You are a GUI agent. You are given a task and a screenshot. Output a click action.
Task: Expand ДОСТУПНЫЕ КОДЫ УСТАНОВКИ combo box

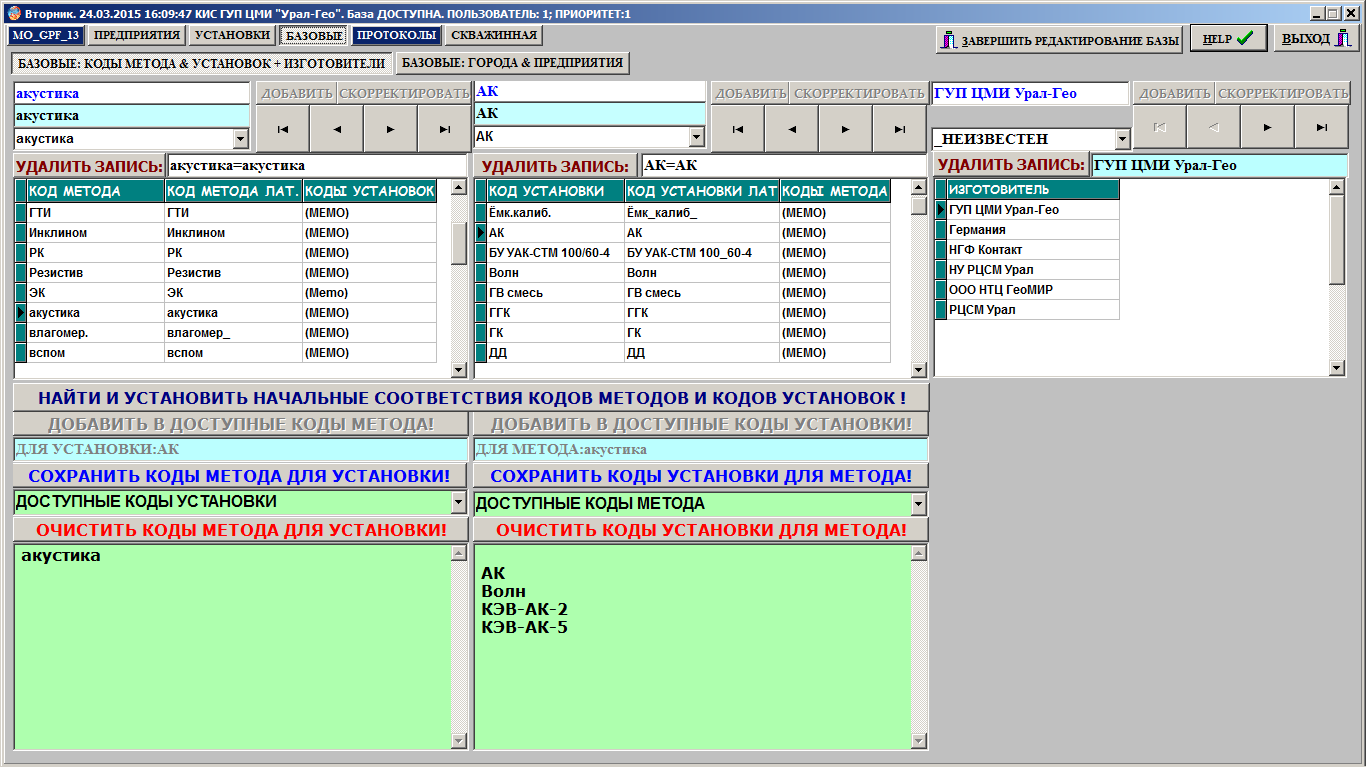[459, 502]
